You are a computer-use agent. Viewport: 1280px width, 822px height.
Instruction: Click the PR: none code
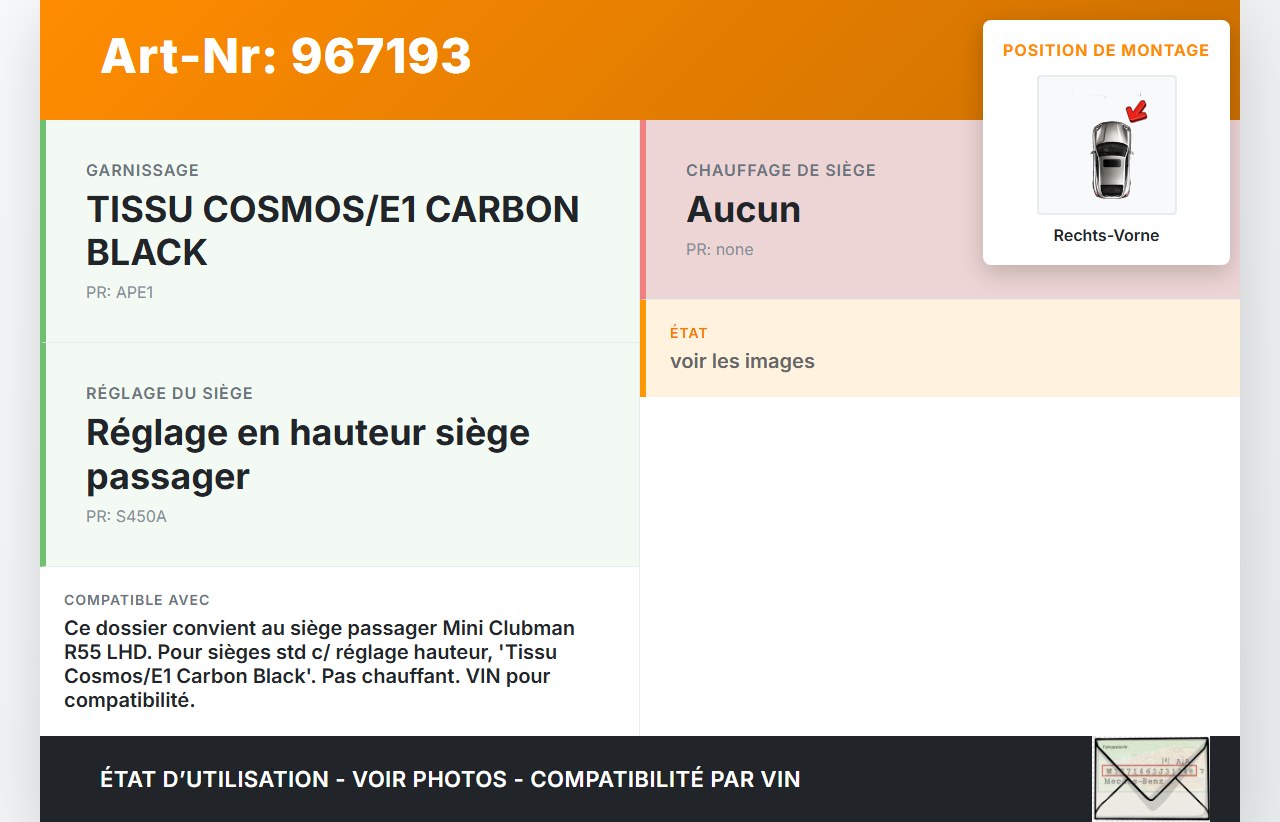click(719, 250)
